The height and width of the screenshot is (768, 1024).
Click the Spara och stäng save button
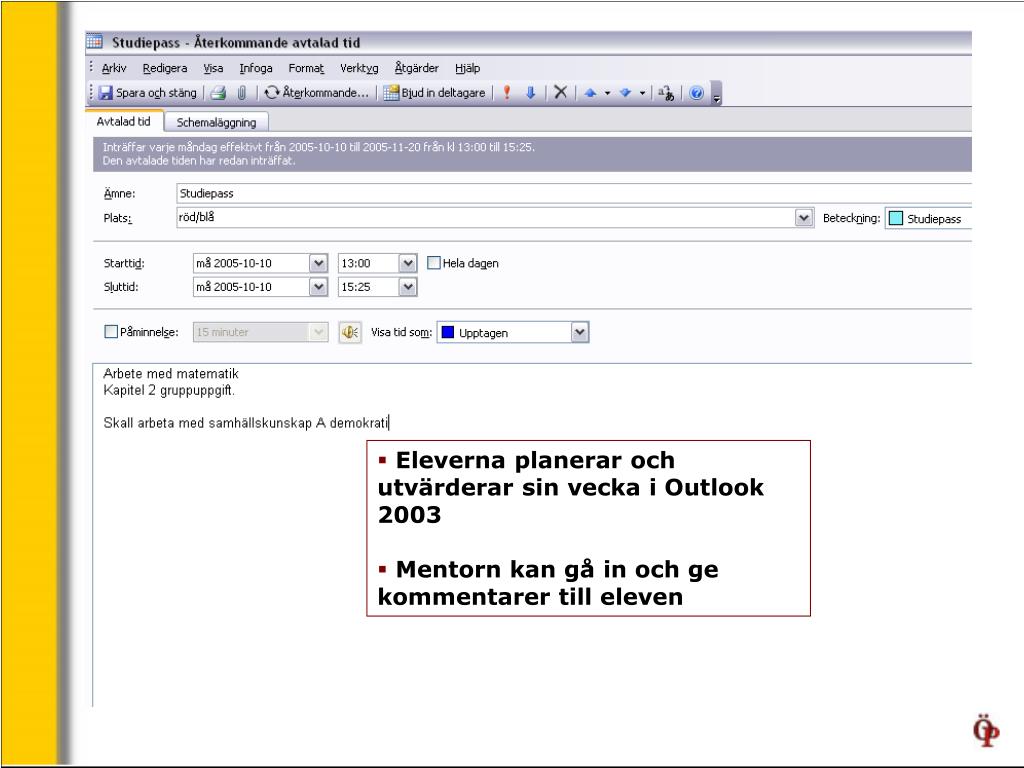148,93
